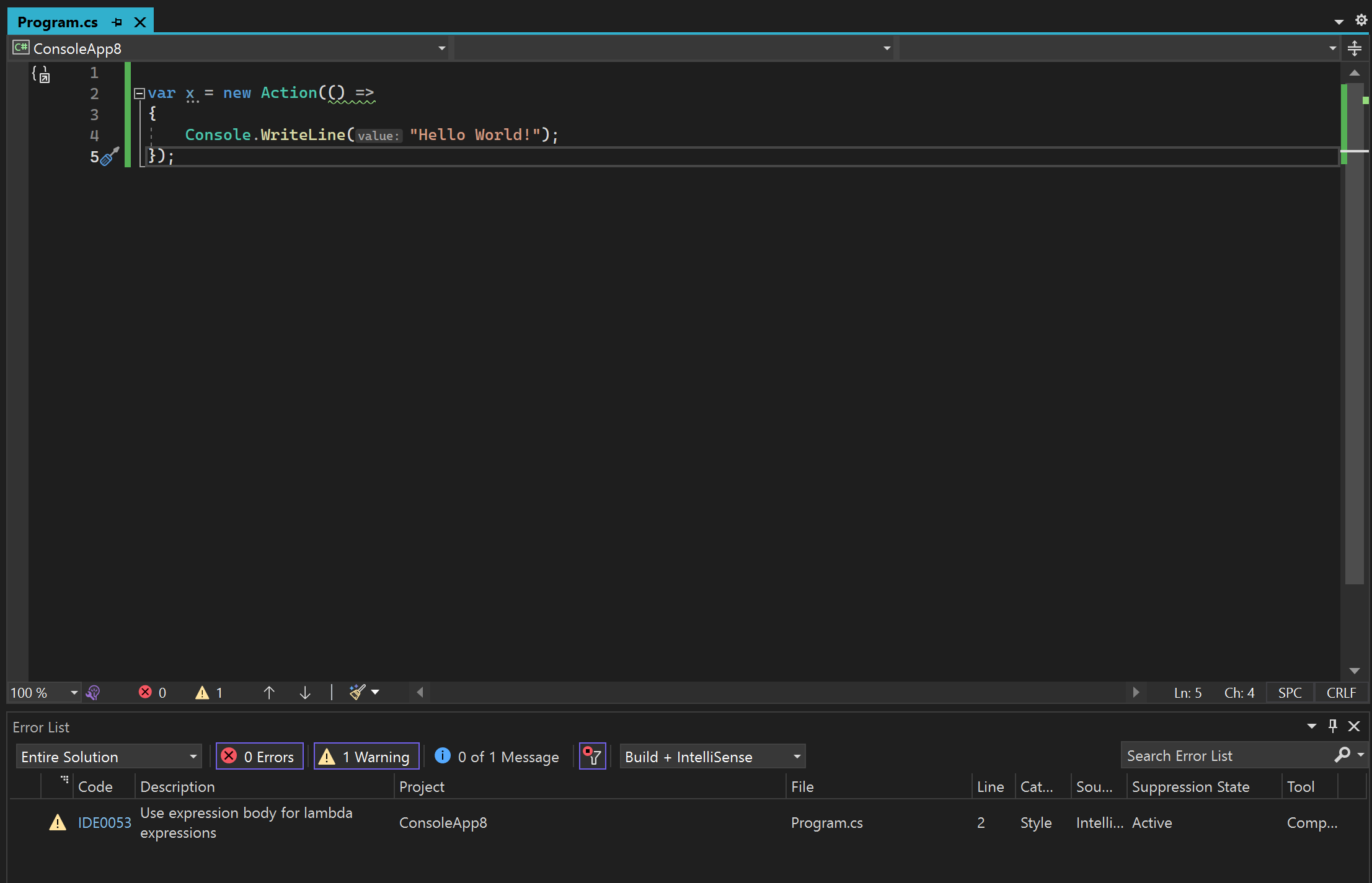Toggle the Error List filter funnel
The height and width of the screenshot is (883, 1372).
click(592, 757)
